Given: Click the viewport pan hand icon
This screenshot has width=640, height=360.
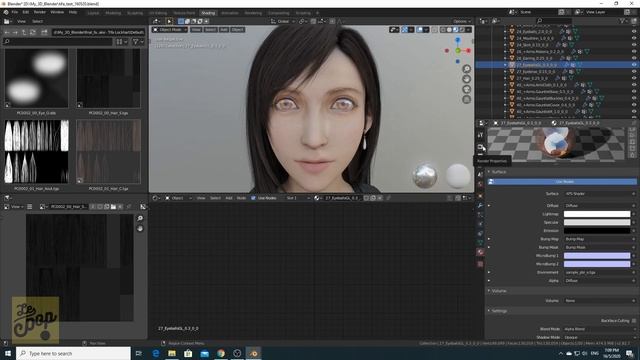Looking at the screenshot, I should 467,79.
